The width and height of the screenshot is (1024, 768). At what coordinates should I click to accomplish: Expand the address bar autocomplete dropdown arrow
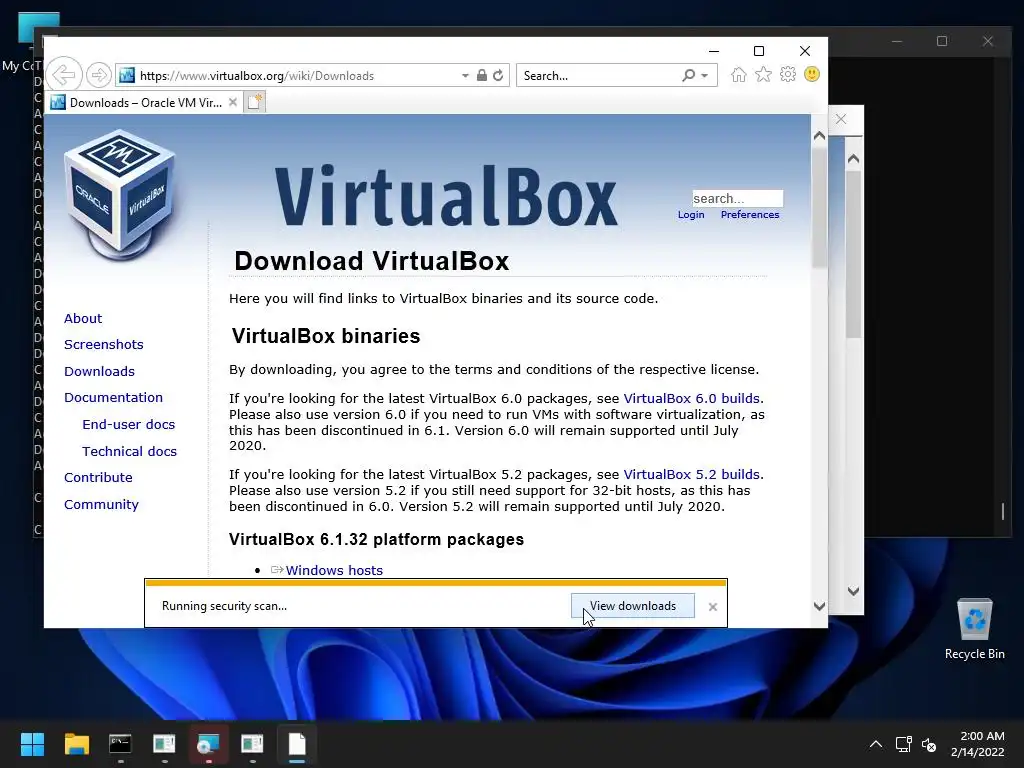click(465, 75)
